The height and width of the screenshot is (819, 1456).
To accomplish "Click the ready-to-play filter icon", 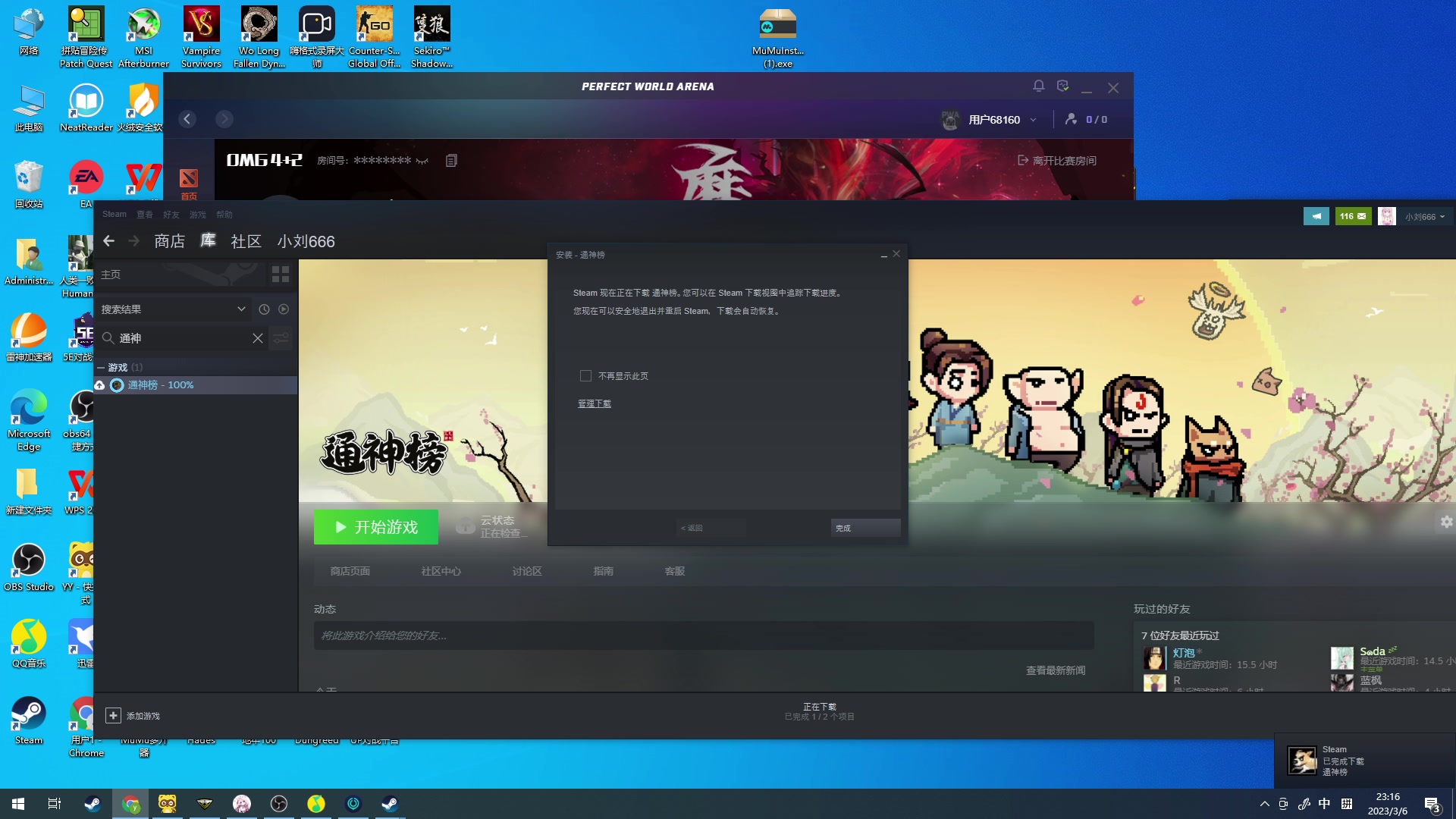I will click(284, 309).
